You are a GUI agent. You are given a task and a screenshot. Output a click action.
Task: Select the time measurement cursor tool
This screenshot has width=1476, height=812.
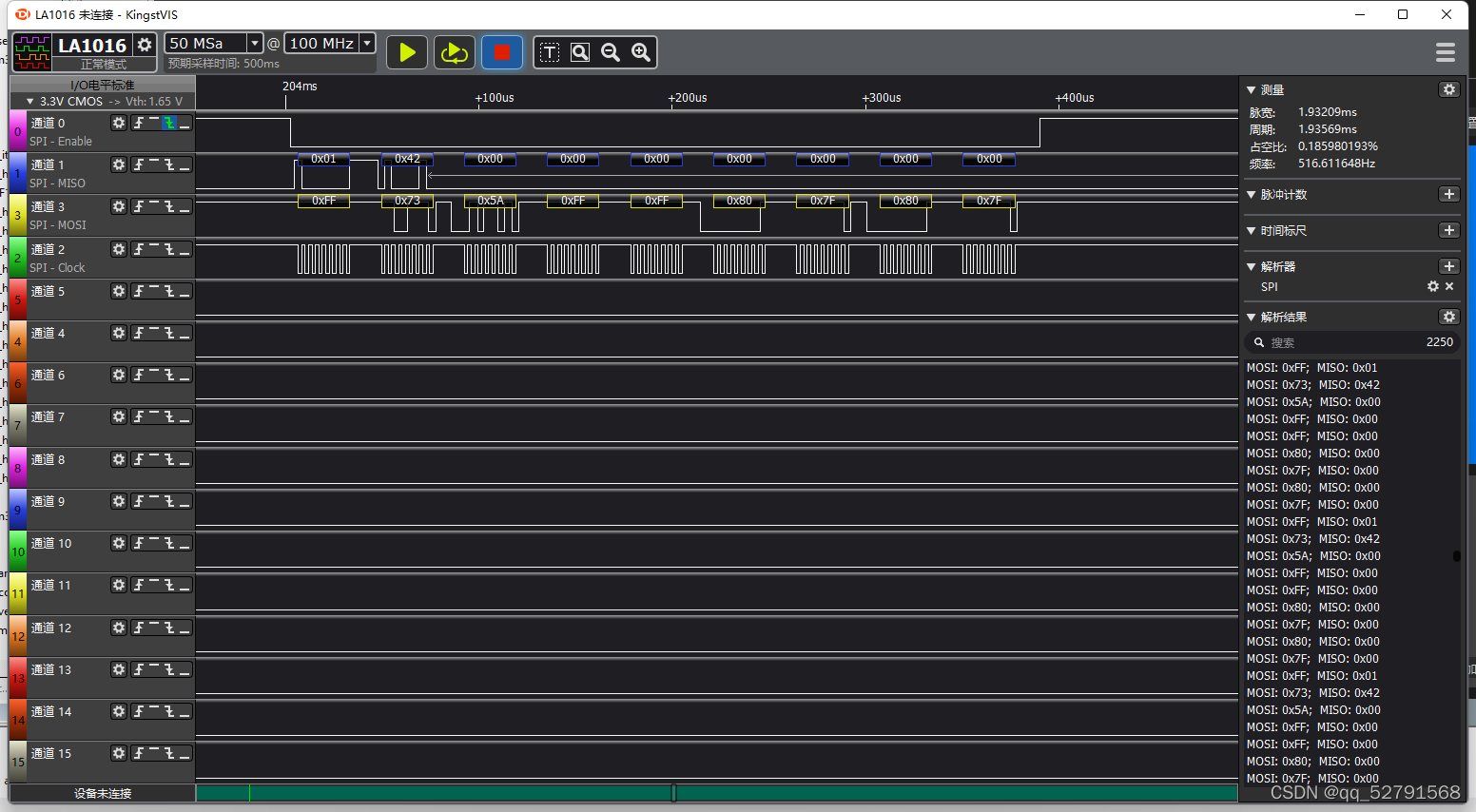point(550,52)
